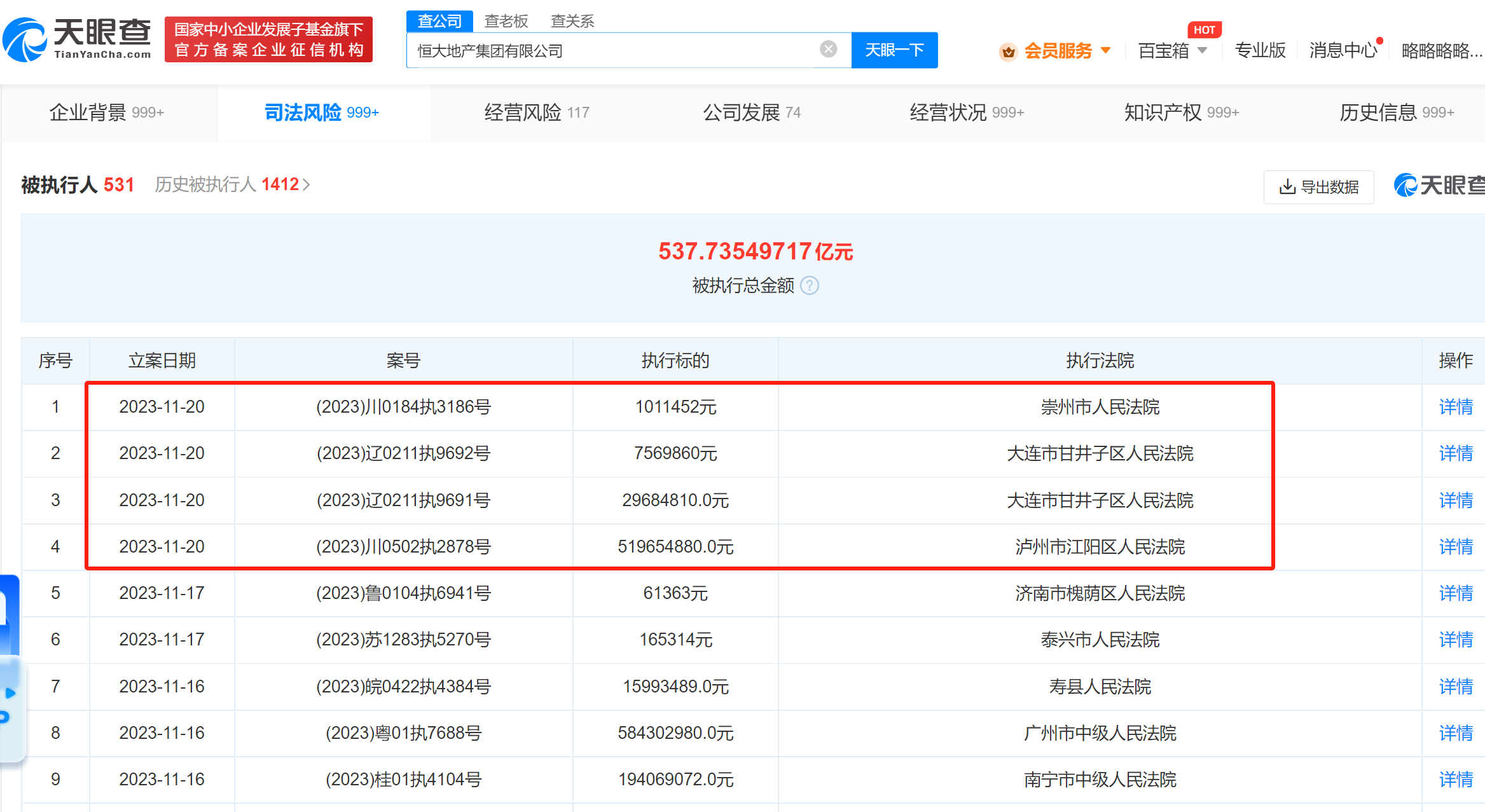Viewport: 1485px width, 812px height.
Task: Open the 知识产权 tab
Action: [x=1182, y=113]
